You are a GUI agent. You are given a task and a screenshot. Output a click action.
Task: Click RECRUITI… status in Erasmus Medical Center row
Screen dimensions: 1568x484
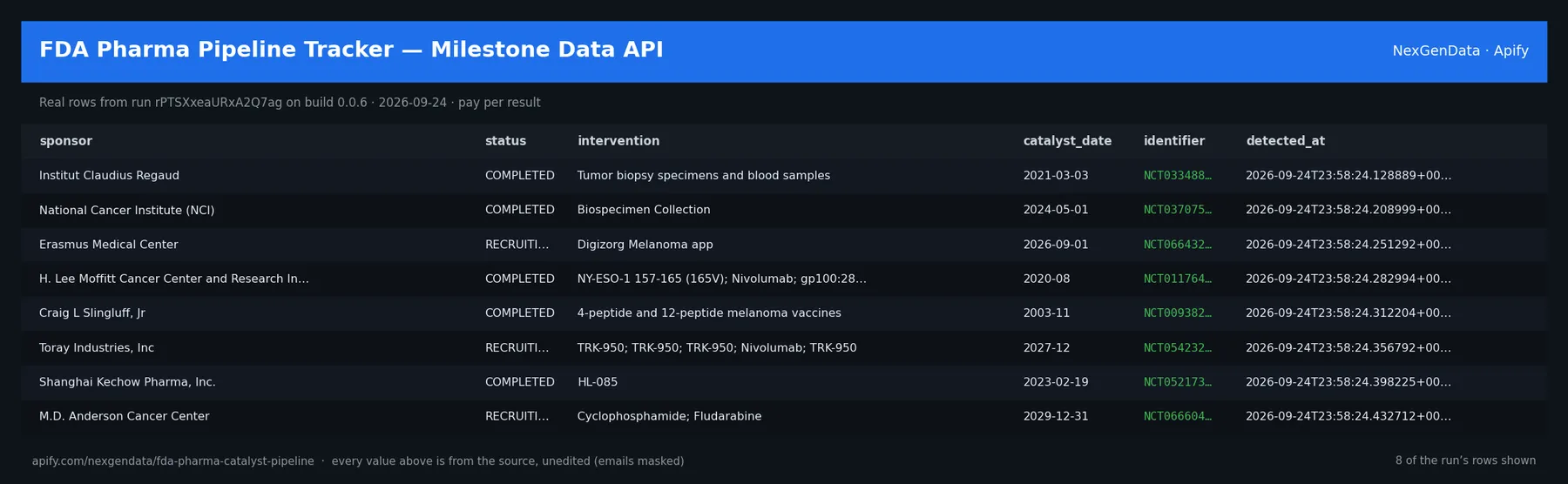click(517, 245)
